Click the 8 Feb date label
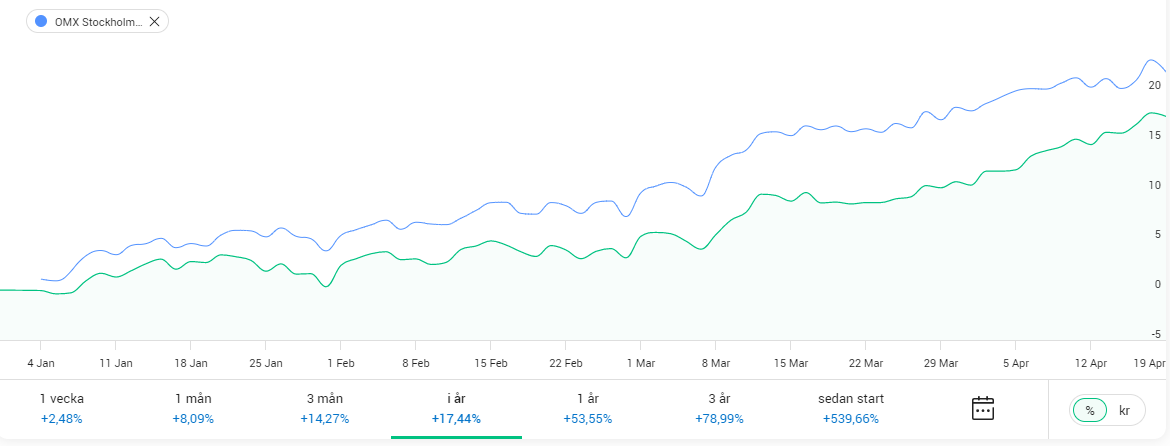The width and height of the screenshot is (1170, 446). [416, 363]
